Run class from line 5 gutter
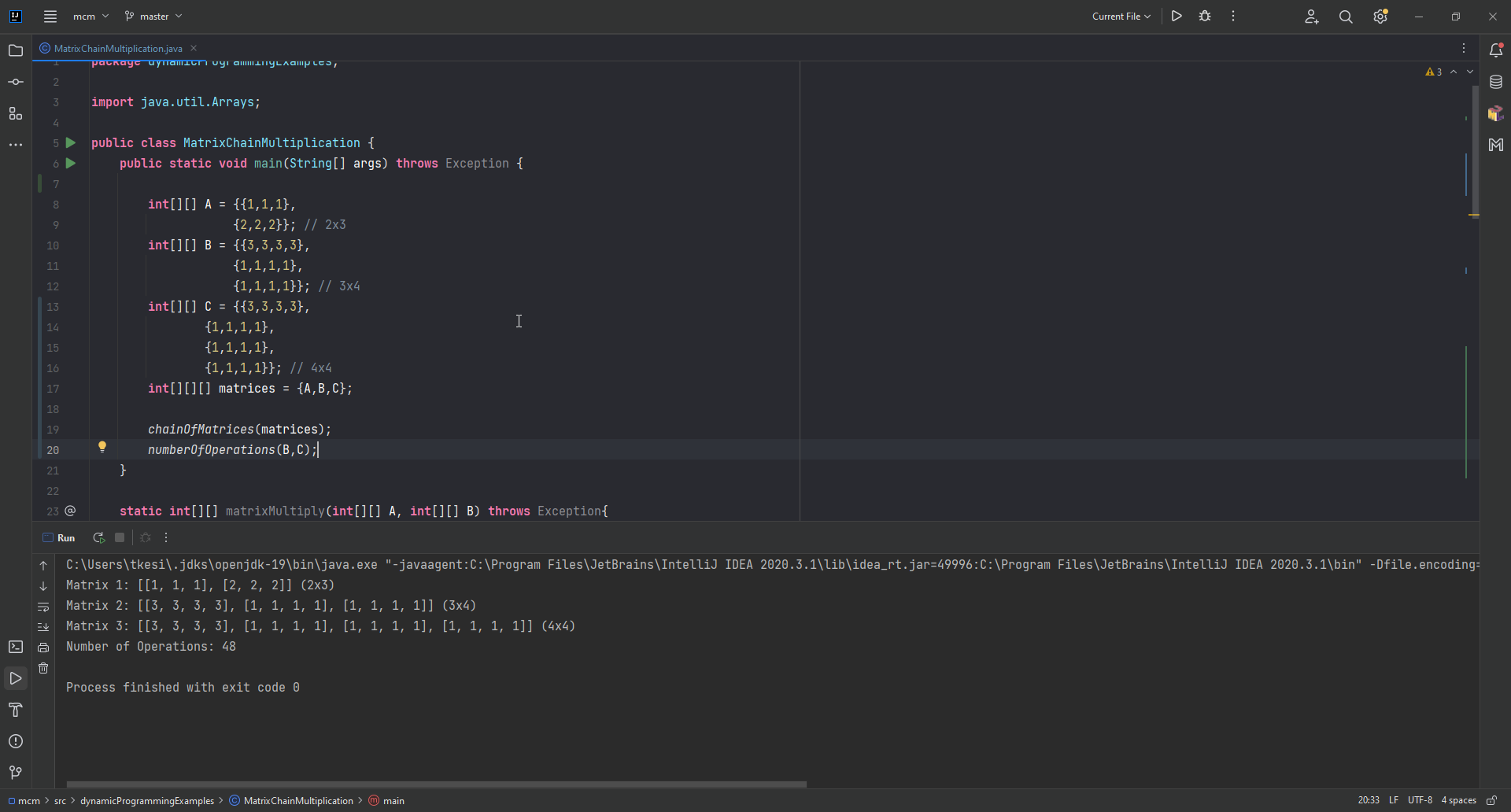The image size is (1511, 812). coord(71,143)
